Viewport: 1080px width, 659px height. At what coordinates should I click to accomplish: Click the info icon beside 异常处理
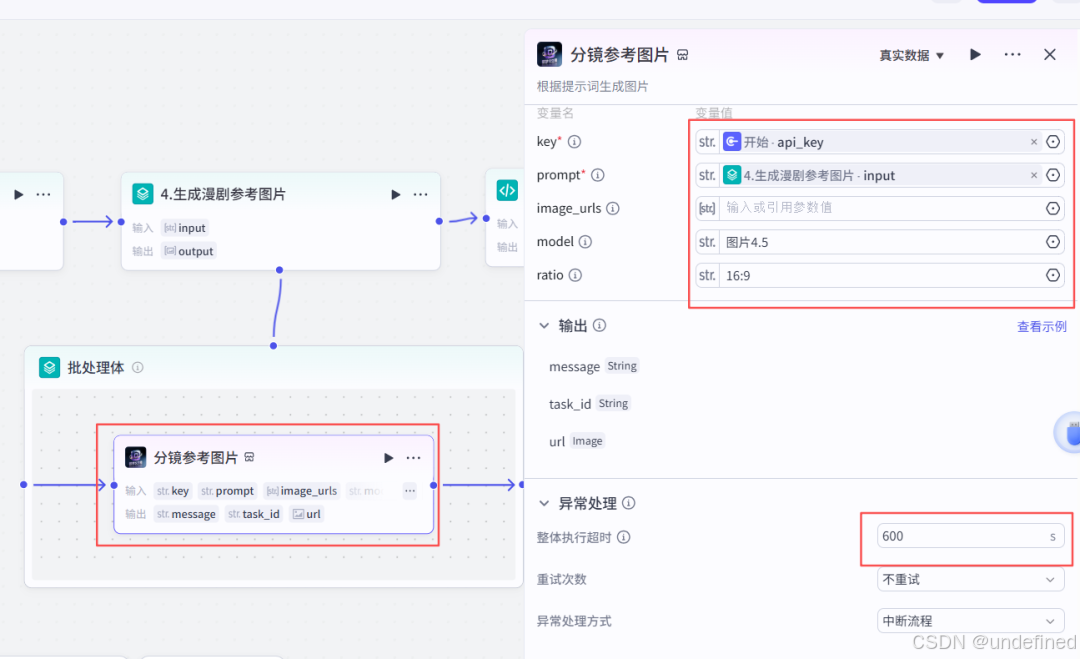click(629, 503)
